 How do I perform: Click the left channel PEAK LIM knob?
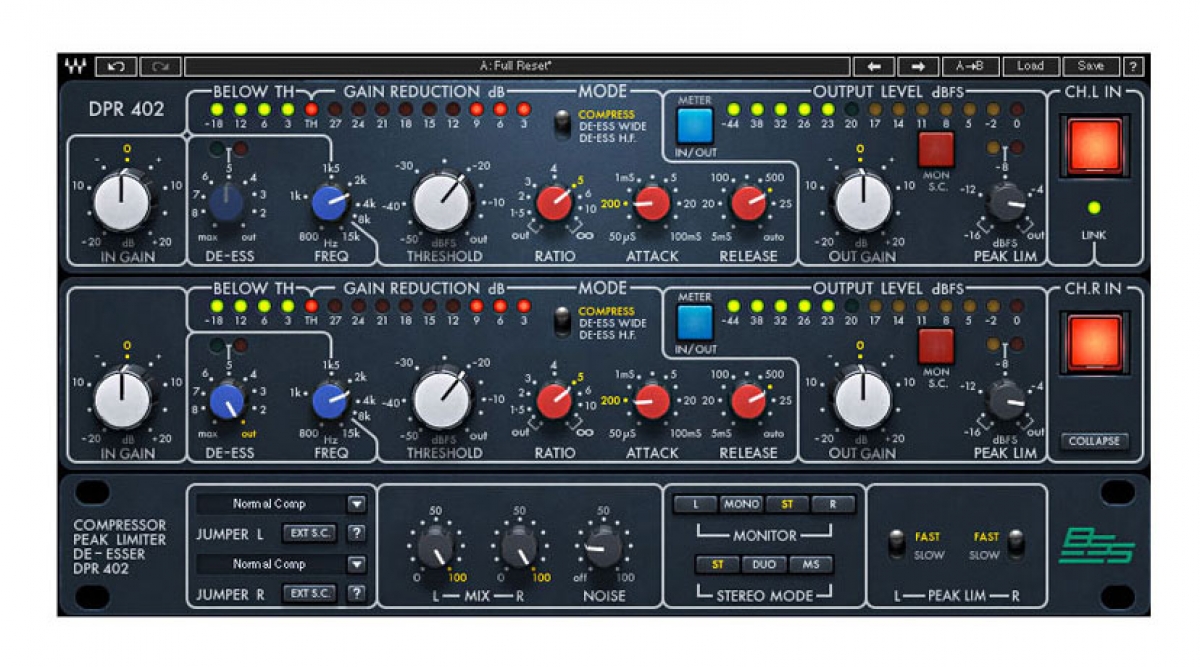pyautogui.click(x=1007, y=203)
